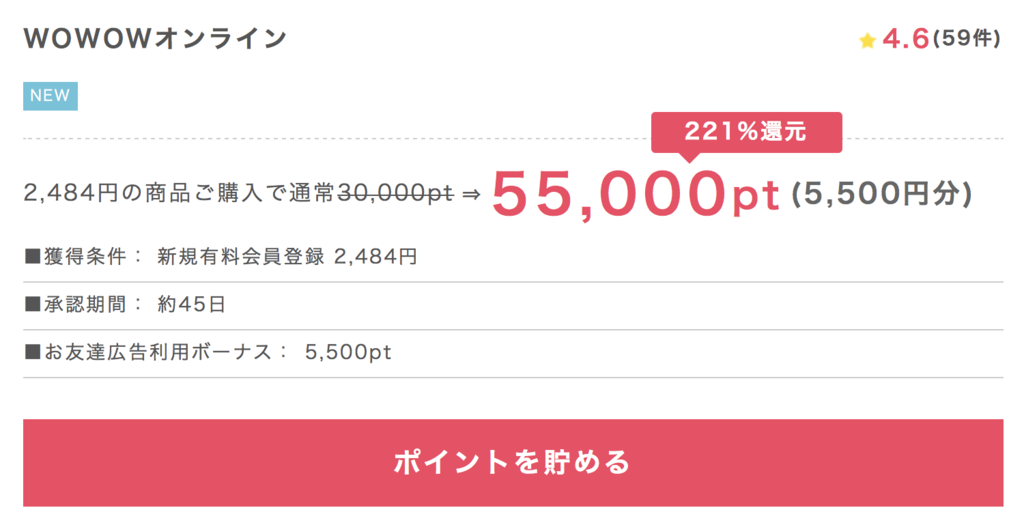Click the 221%還元 badge
The image size is (1024, 523).
pyautogui.click(x=746, y=132)
